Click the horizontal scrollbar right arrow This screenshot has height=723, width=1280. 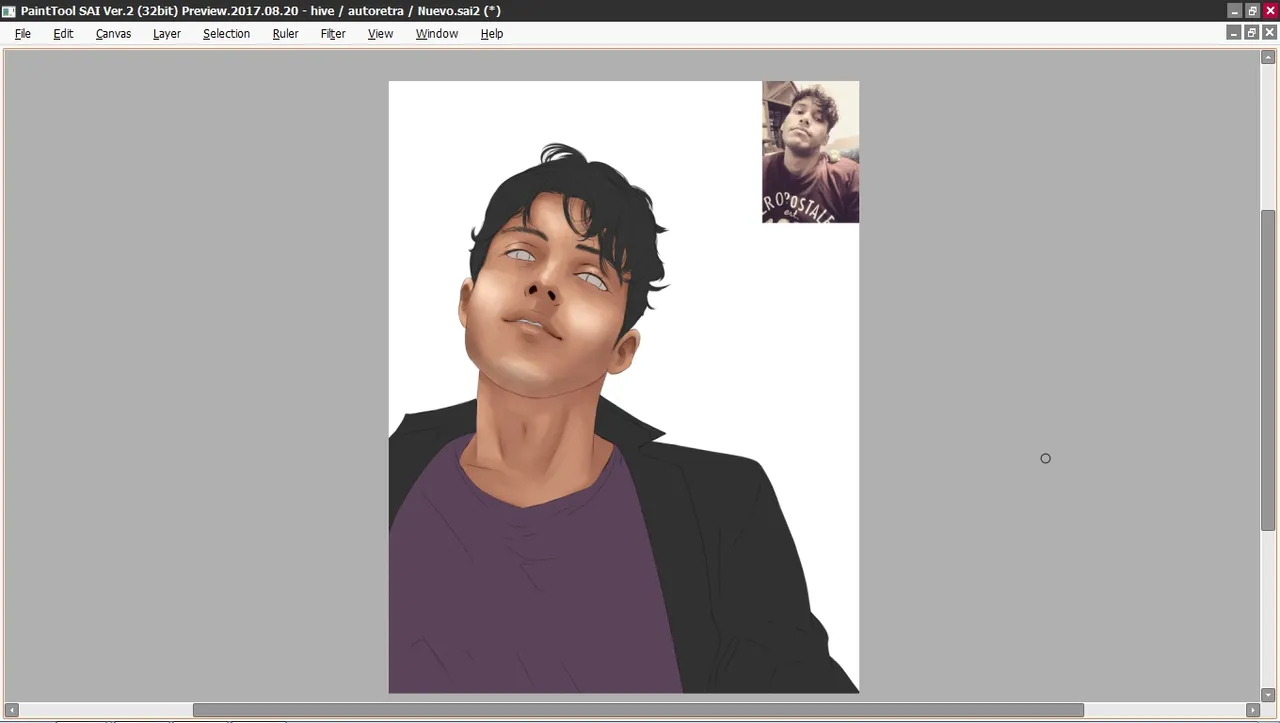pyautogui.click(x=1252, y=710)
